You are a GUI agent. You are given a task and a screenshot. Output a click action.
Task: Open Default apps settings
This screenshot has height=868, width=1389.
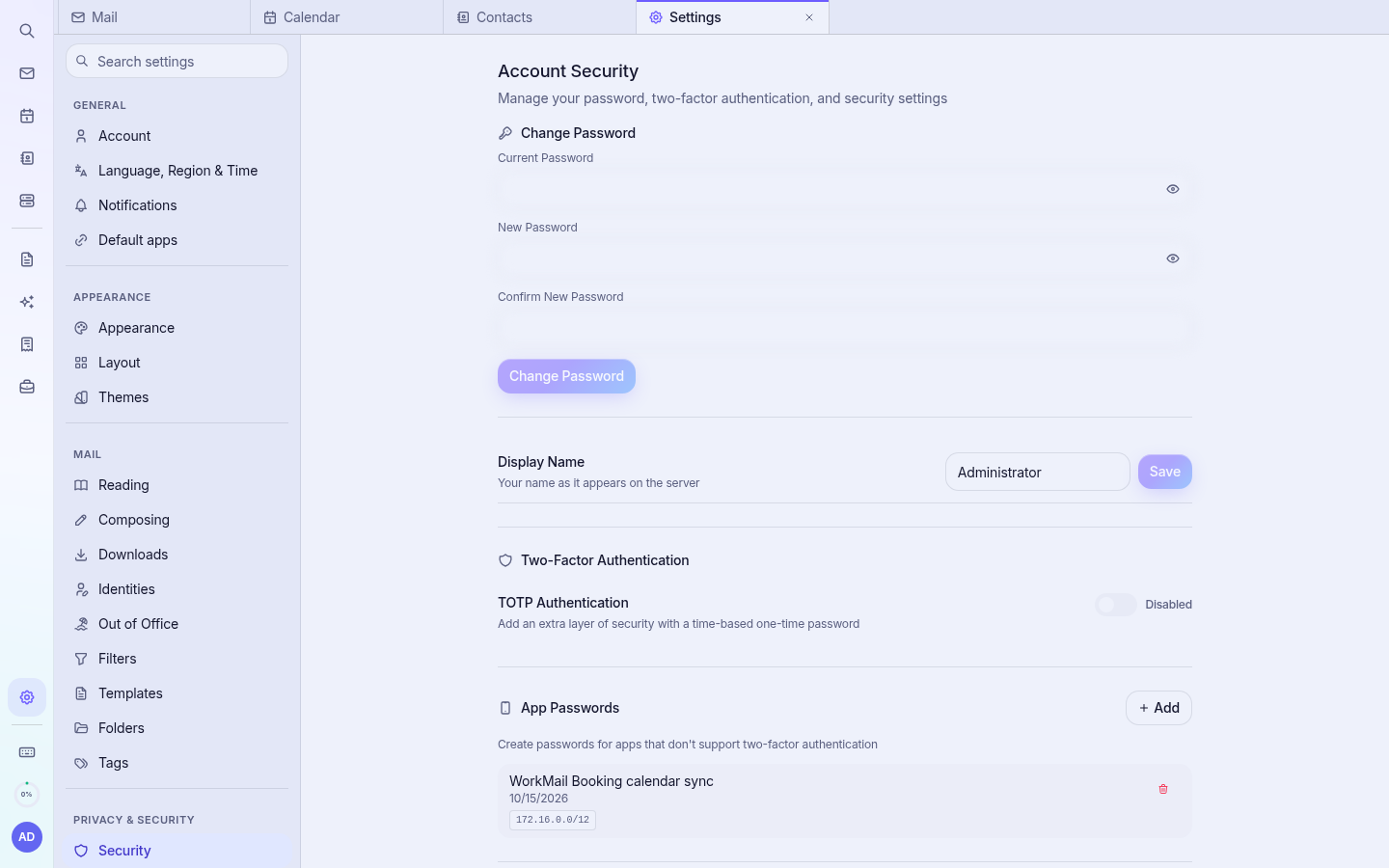point(177,240)
